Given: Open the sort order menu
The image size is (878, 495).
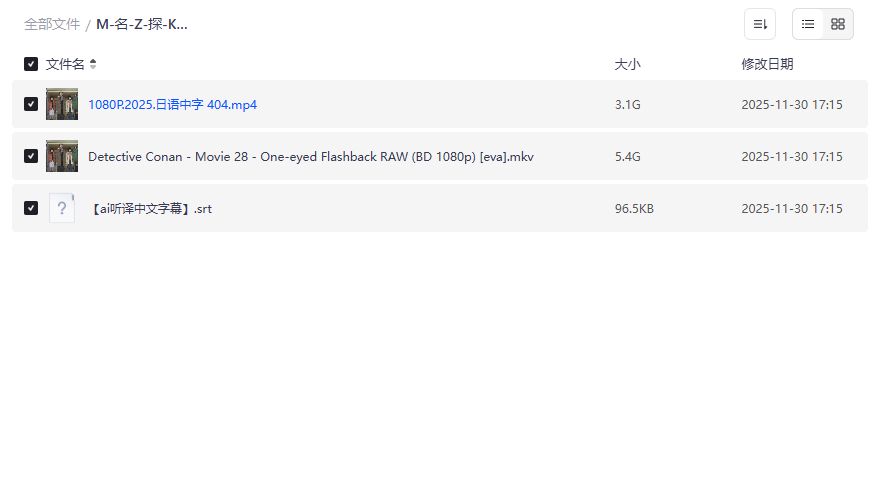Looking at the screenshot, I should click(760, 24).
